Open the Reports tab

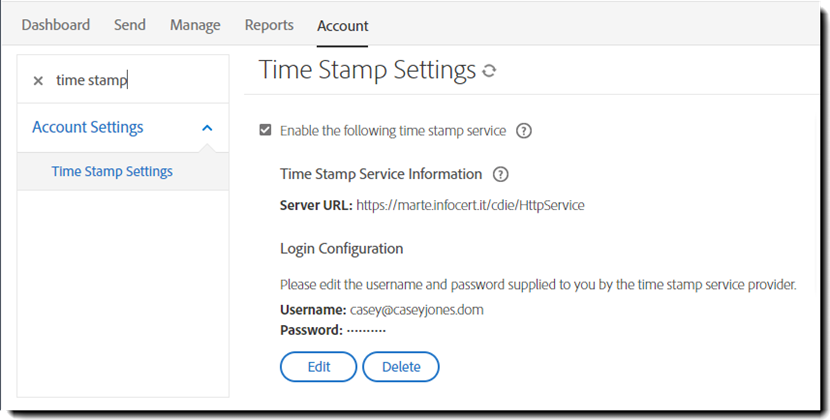pyautogui.click(x=269, y=25)
